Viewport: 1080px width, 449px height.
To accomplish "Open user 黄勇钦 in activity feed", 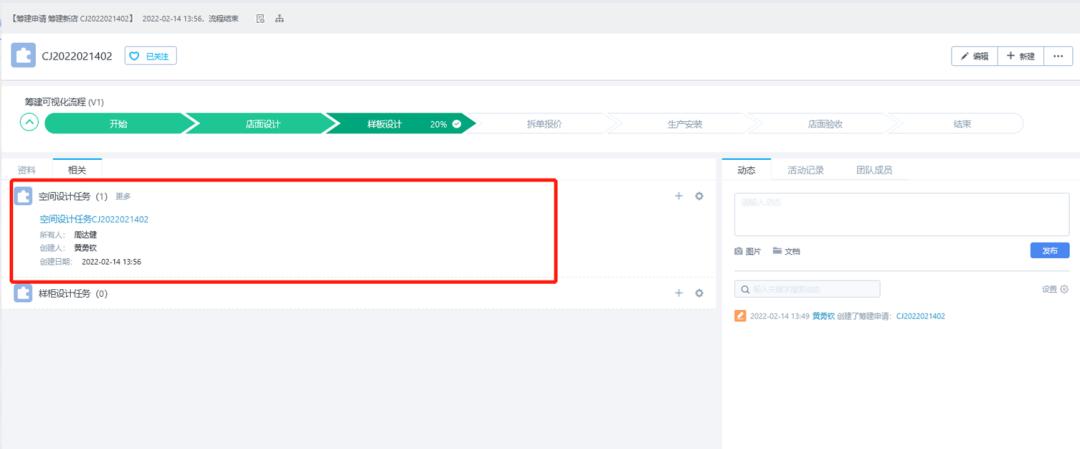I will pyautogui.click(x=823, y=317).
